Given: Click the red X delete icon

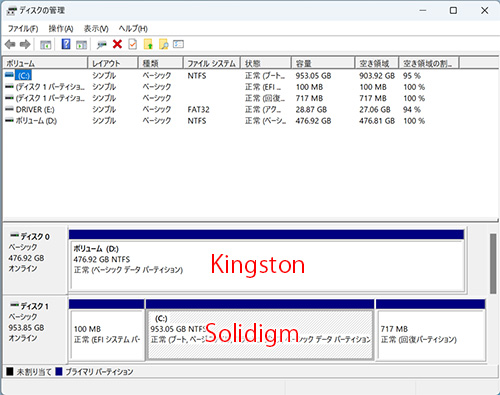Looking at the screenshot, I should (x=117, y=44).
